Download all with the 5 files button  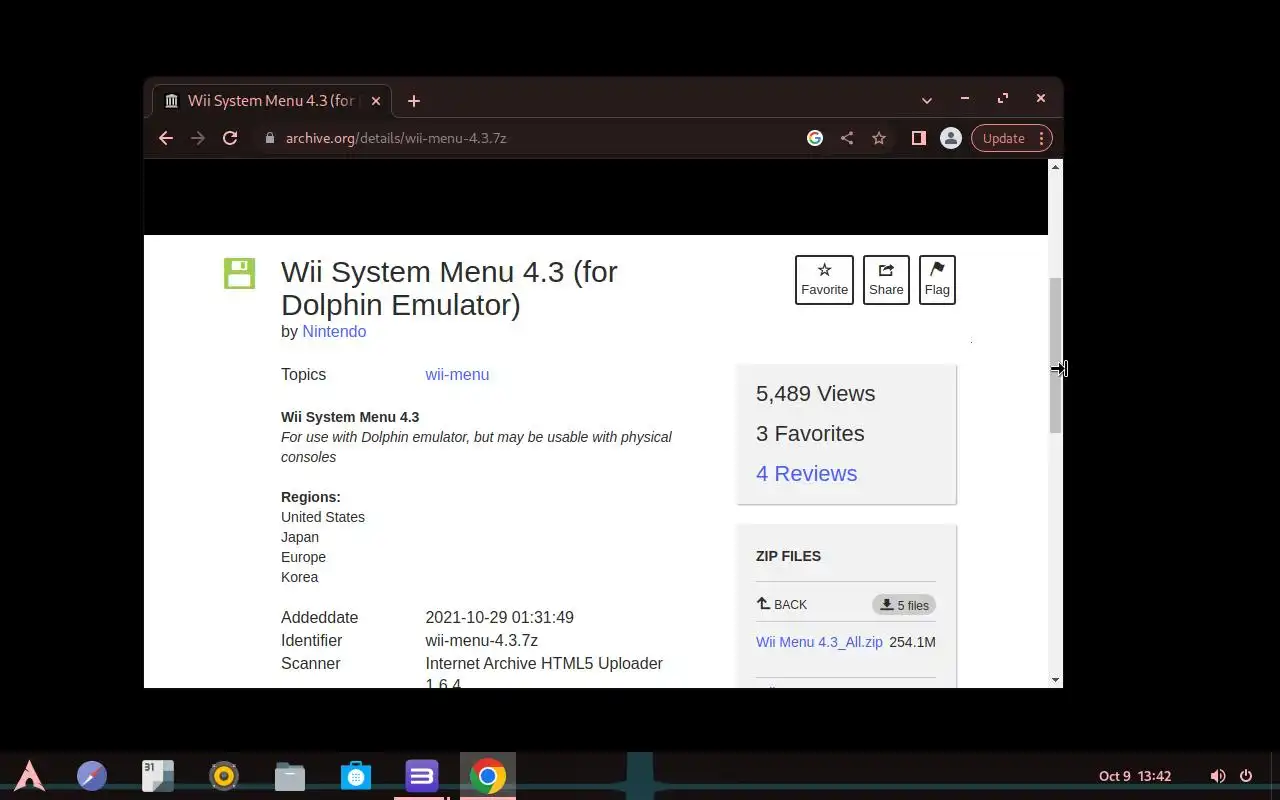(904, 605)
